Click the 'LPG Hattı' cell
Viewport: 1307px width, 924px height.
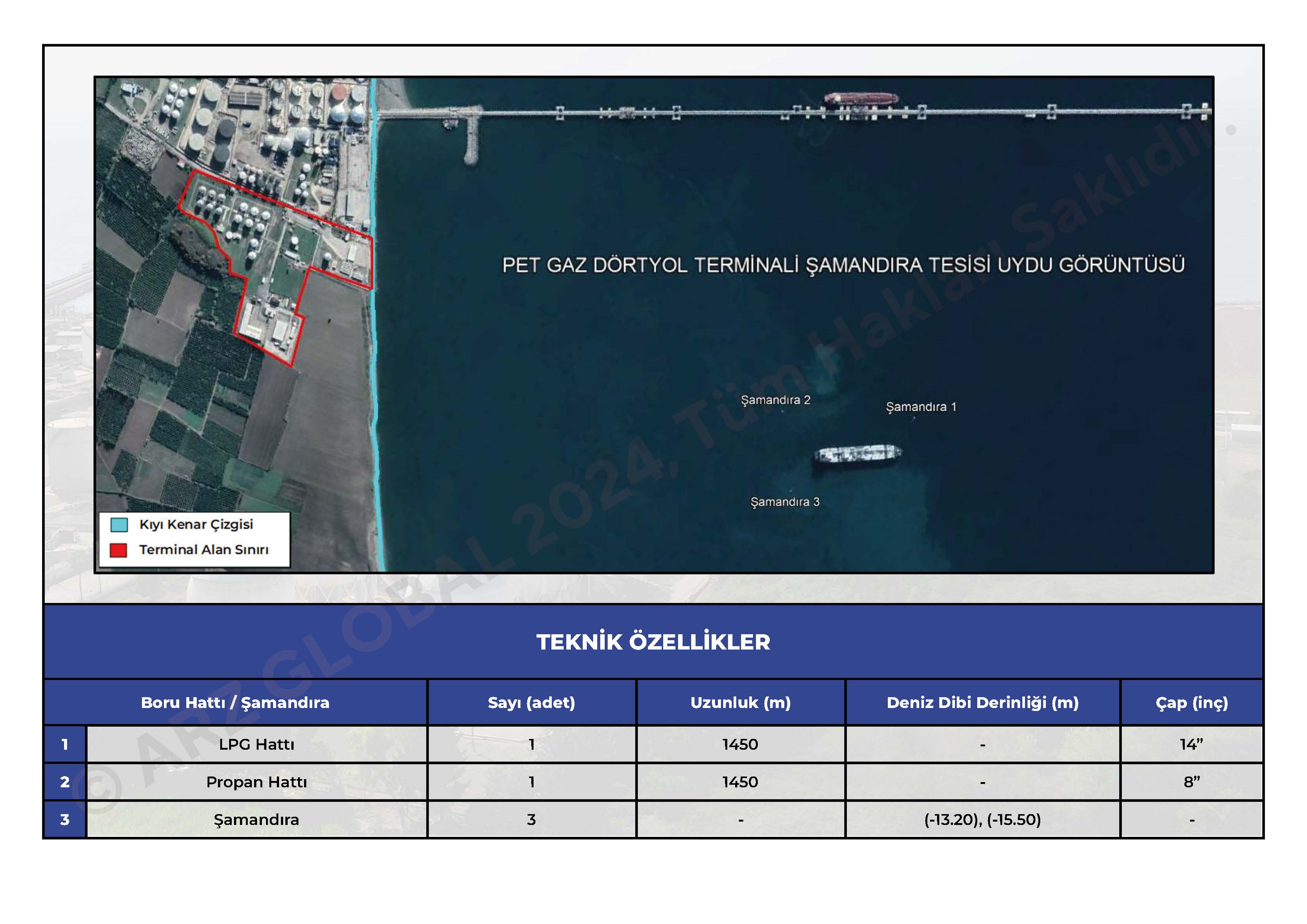pos(257,744)
